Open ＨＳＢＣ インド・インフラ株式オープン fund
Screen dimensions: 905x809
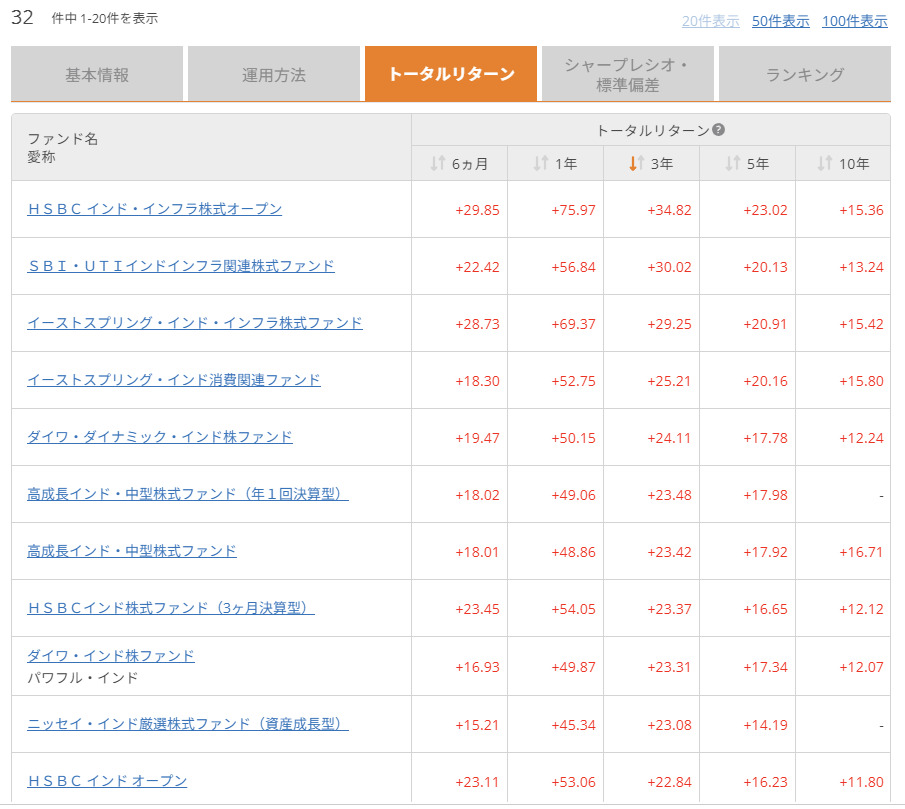(154, 209)
